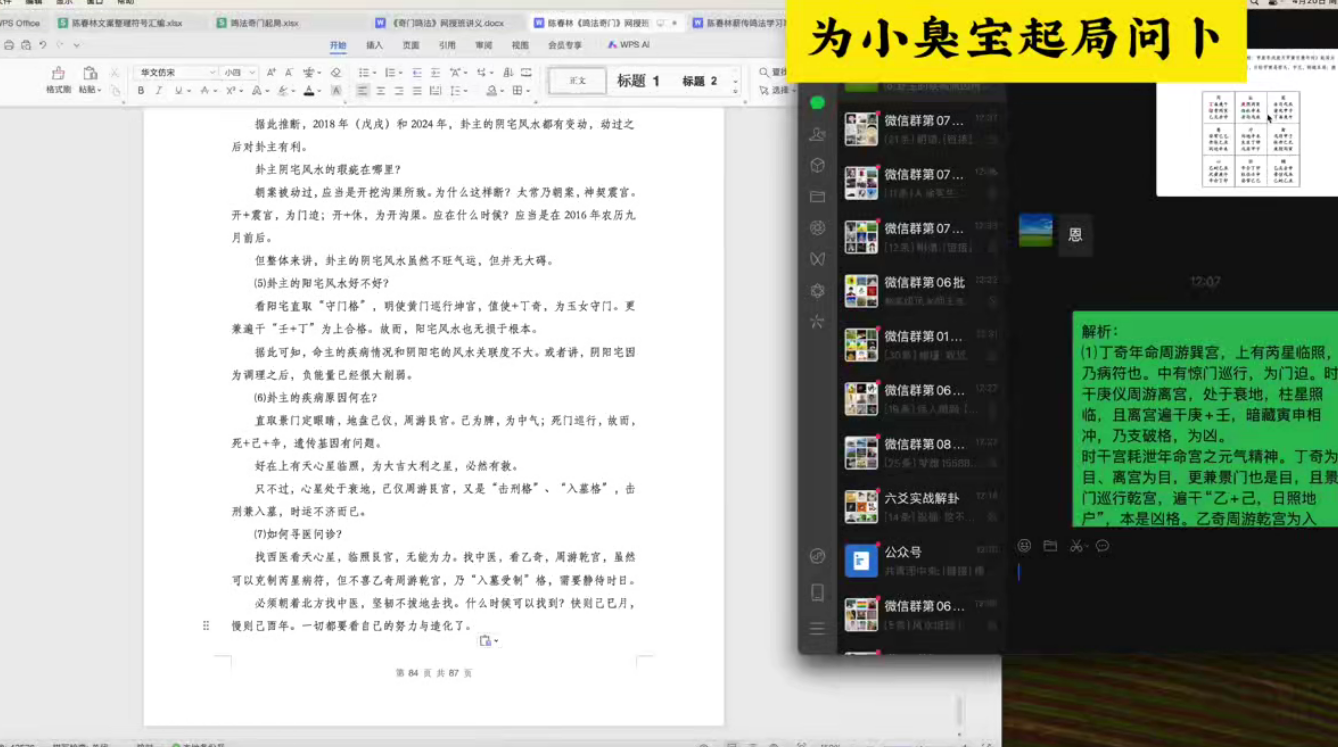Apply the 正文 style
This screenshot has height=747, width=1338.
point(577,81)
